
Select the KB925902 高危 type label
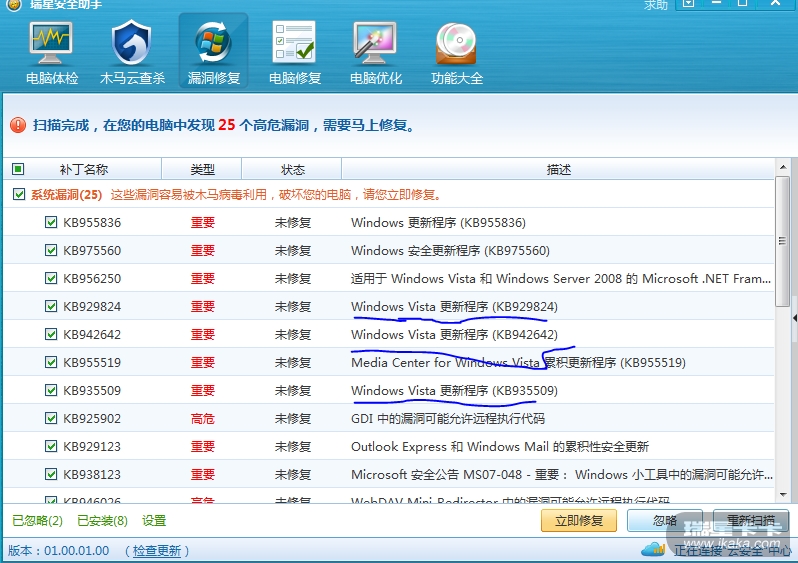203,418
